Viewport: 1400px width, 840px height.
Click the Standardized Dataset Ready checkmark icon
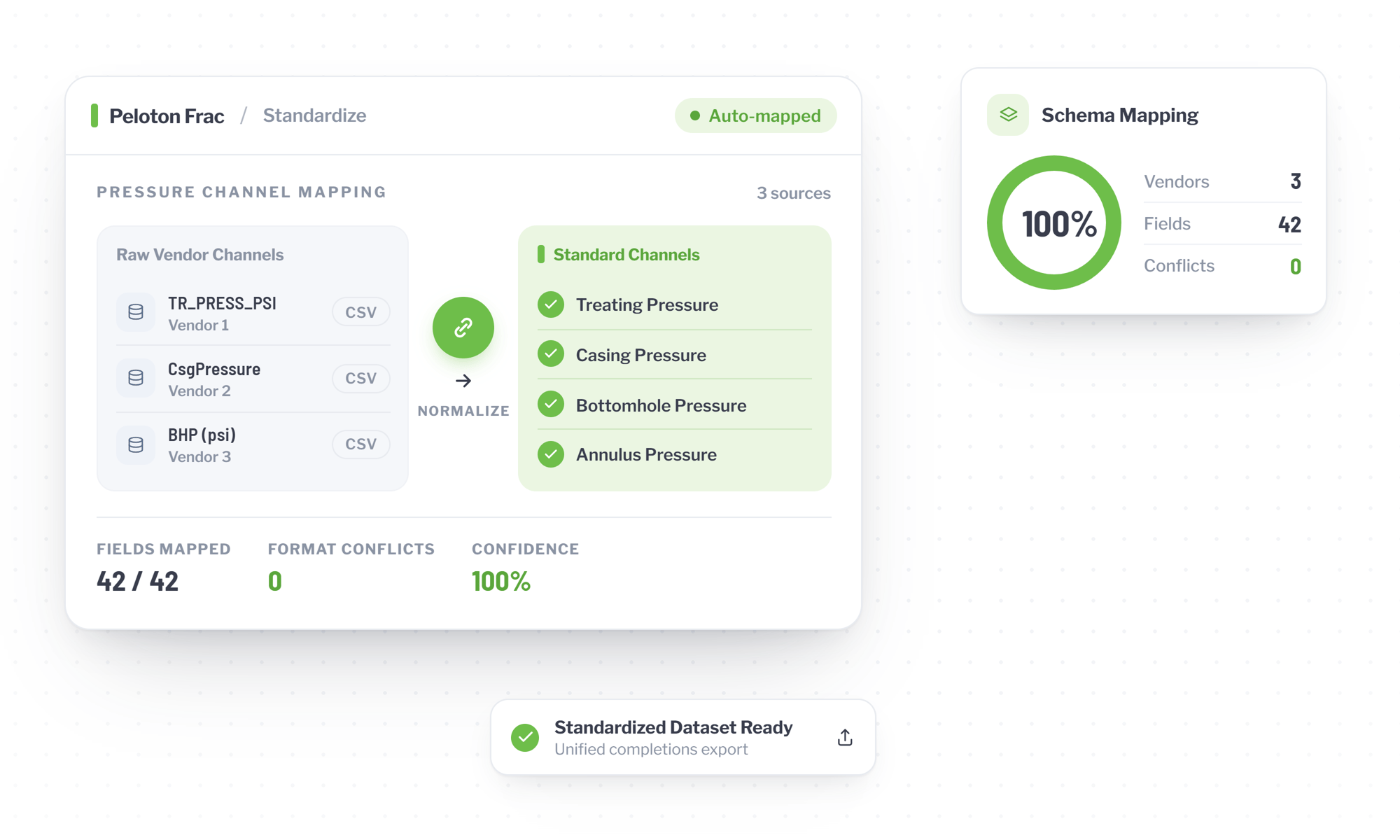click(x=525, y=738)
